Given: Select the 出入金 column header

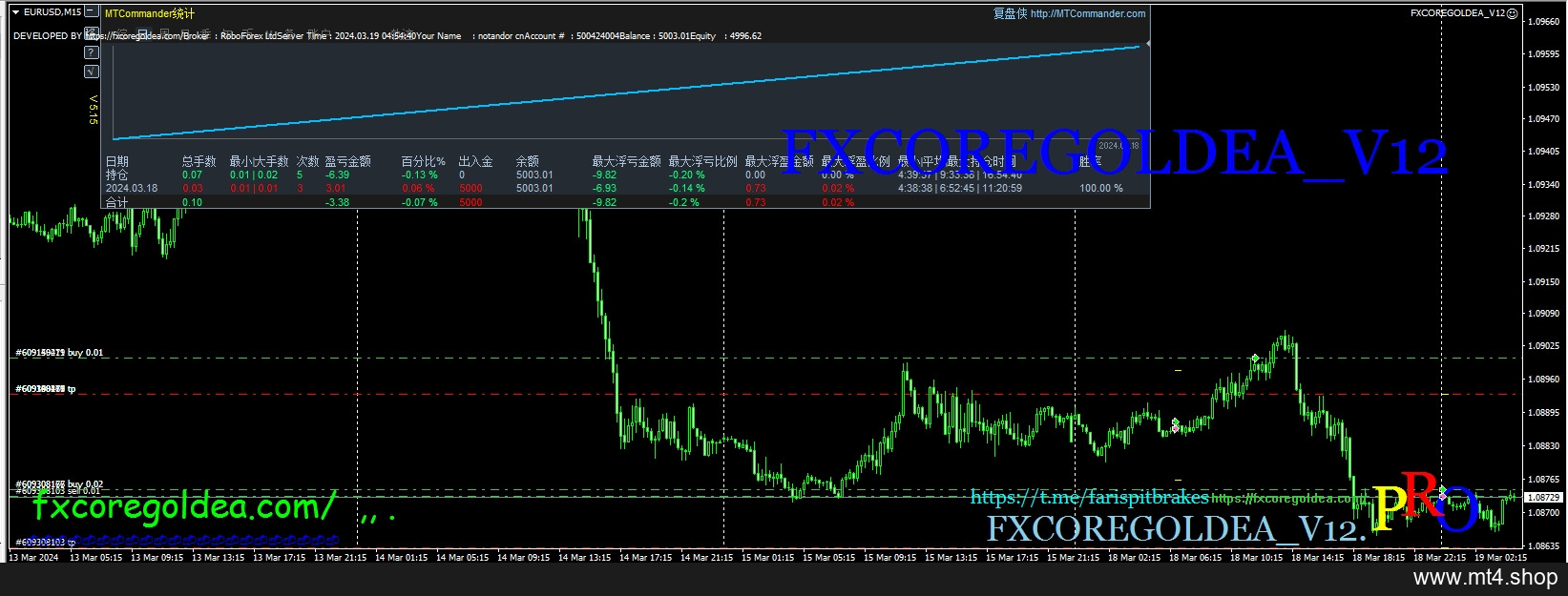Looking at the screenshot, I should click(x=475, y=161).
